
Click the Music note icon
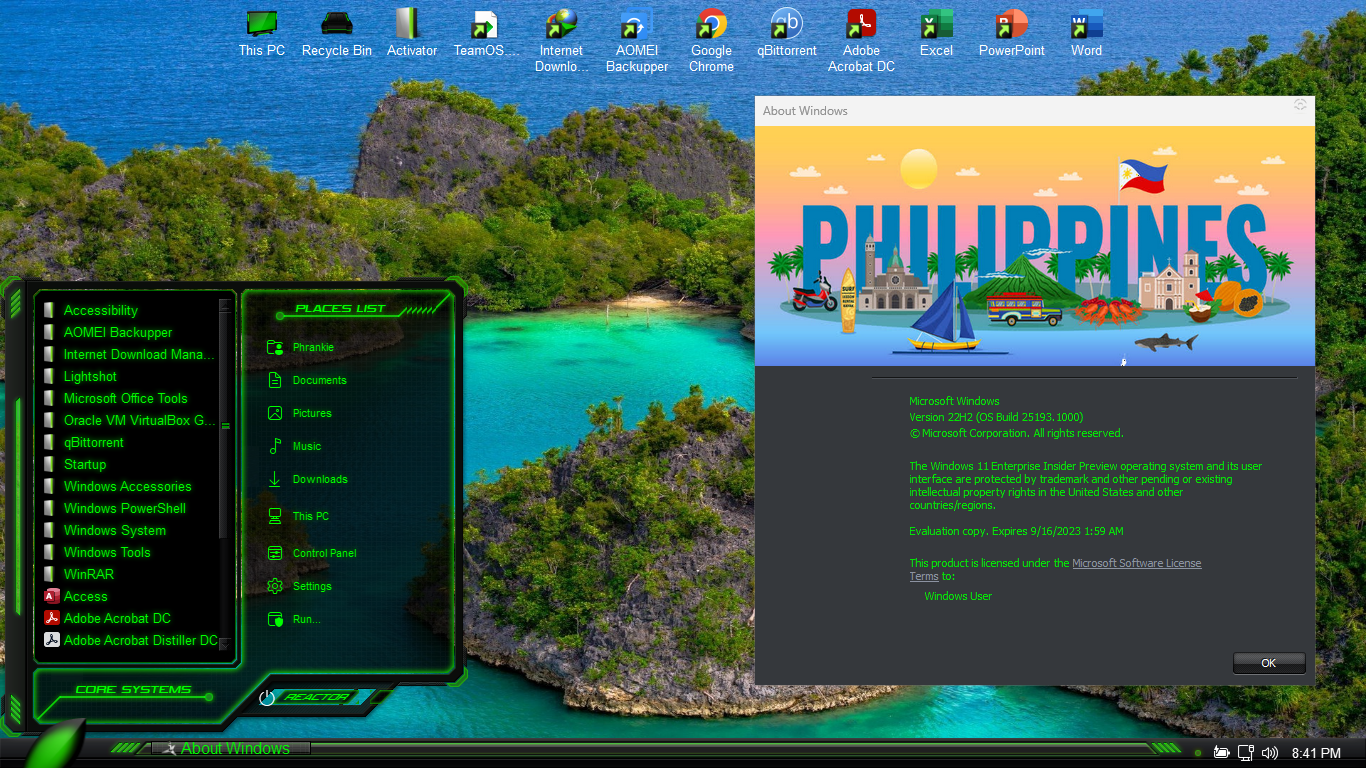point(275,446)
